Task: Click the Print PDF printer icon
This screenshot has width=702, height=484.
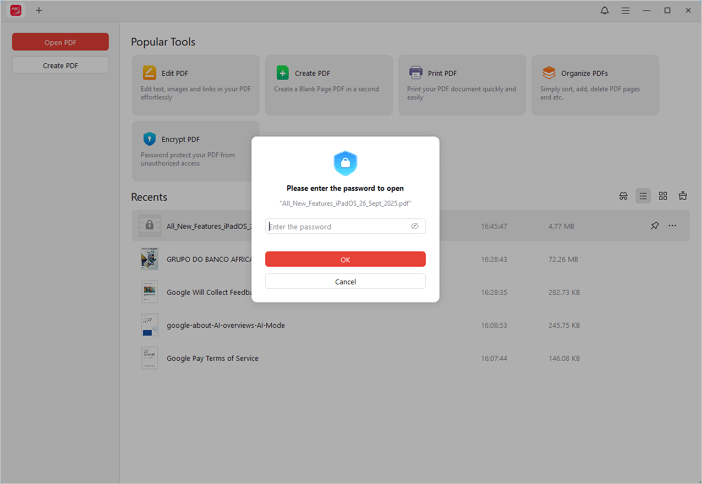Action: point(415,73)
